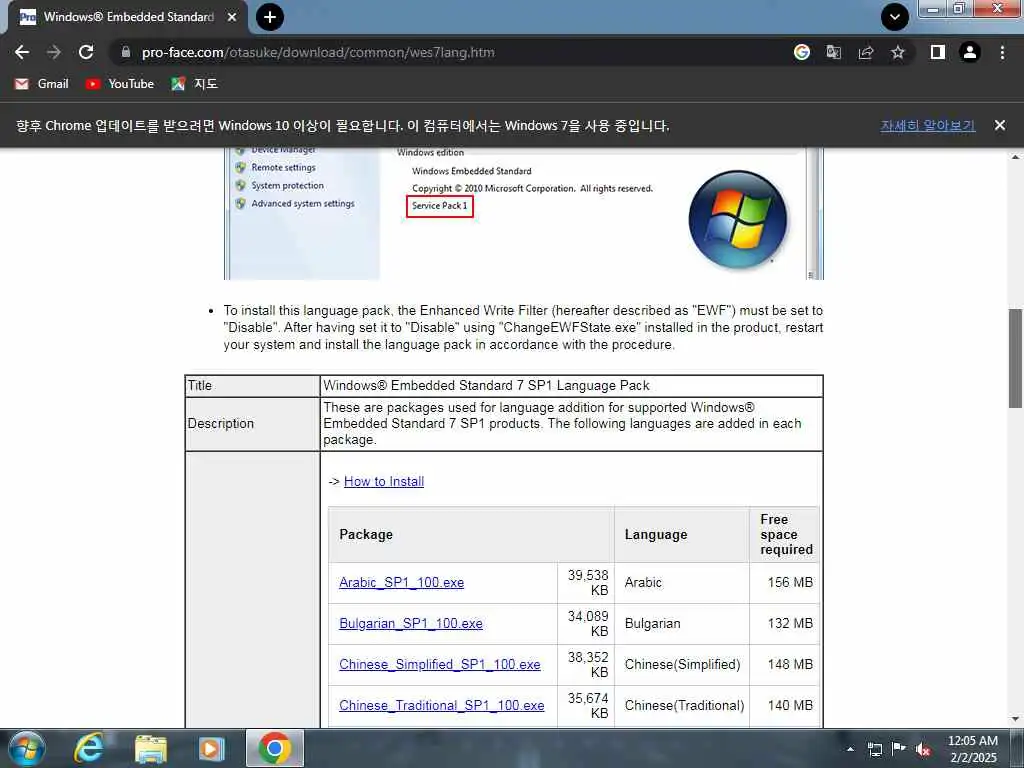Toggle the Chrome side panel
This screenshot has height=768, width=1024.
938,52
